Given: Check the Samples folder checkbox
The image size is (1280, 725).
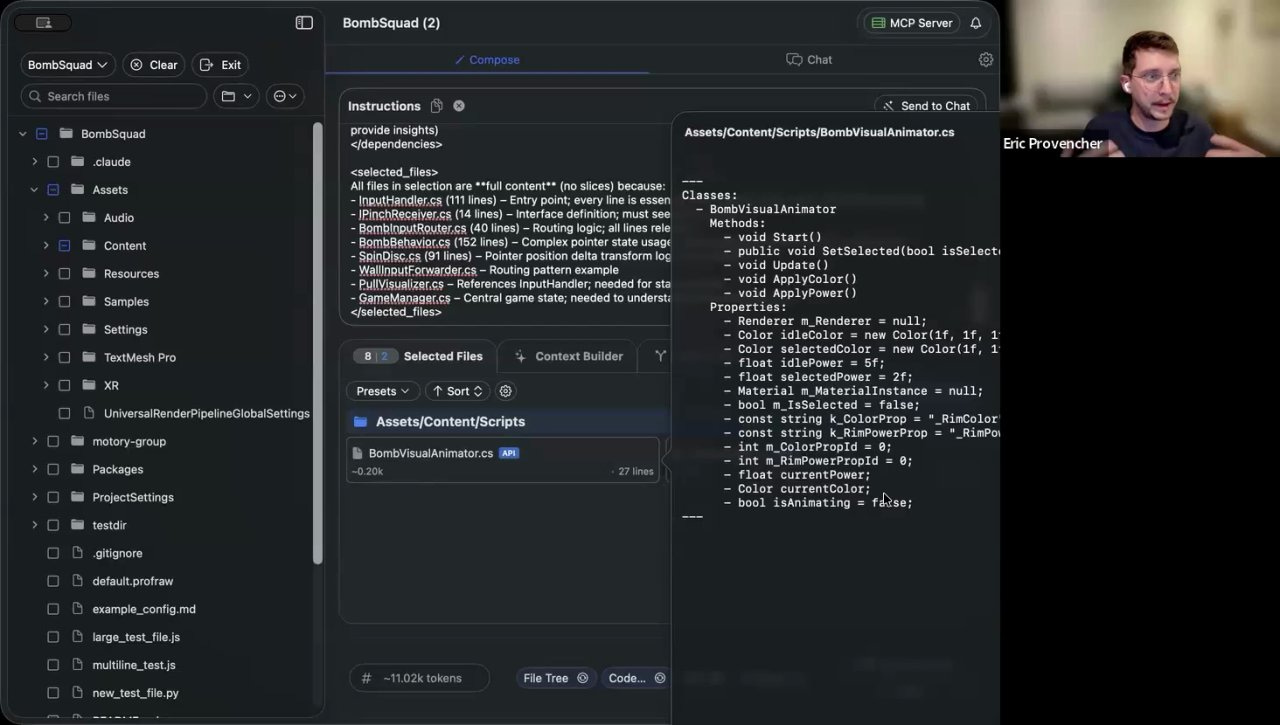Looking at the screenshot, I should tap(64, 302).
